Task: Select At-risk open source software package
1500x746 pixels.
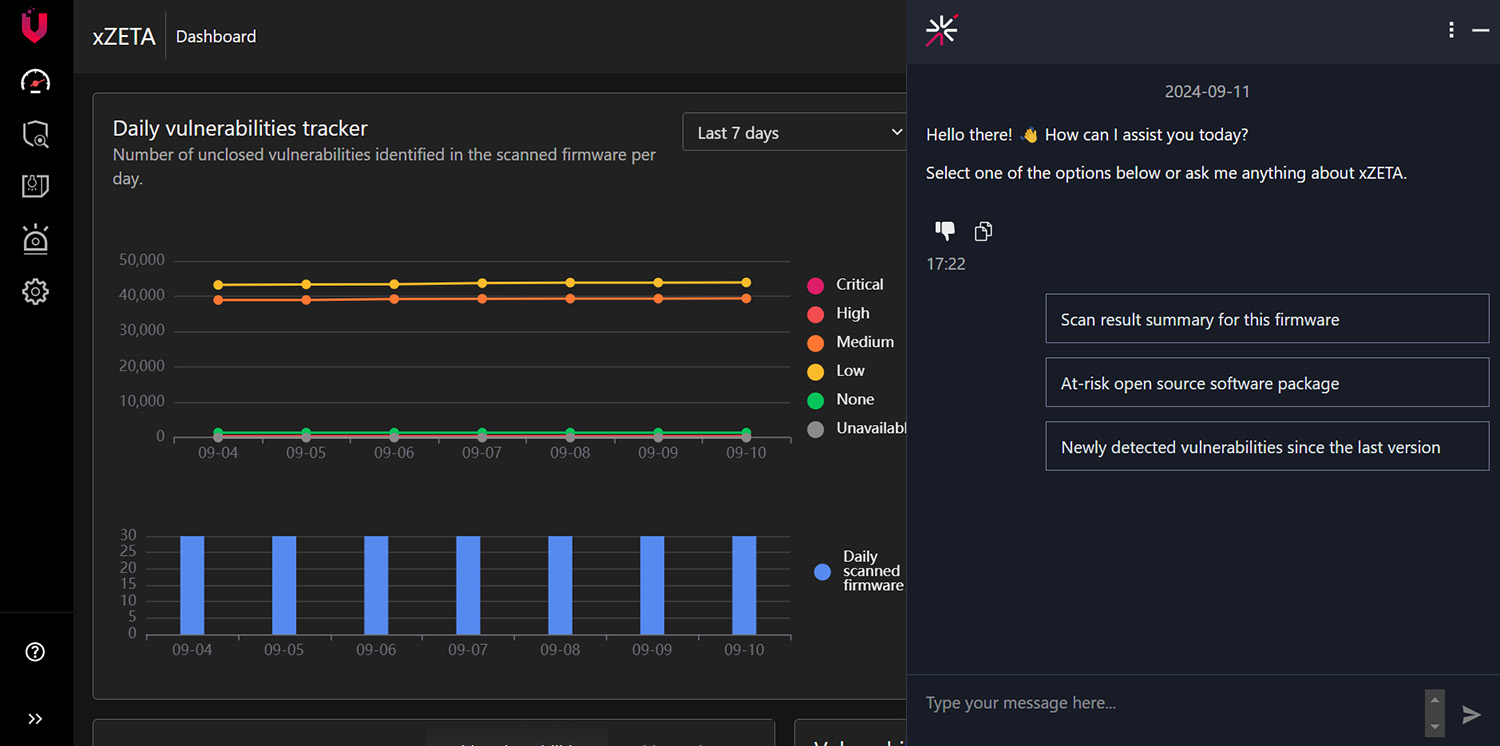Action: coord(1267,384)
